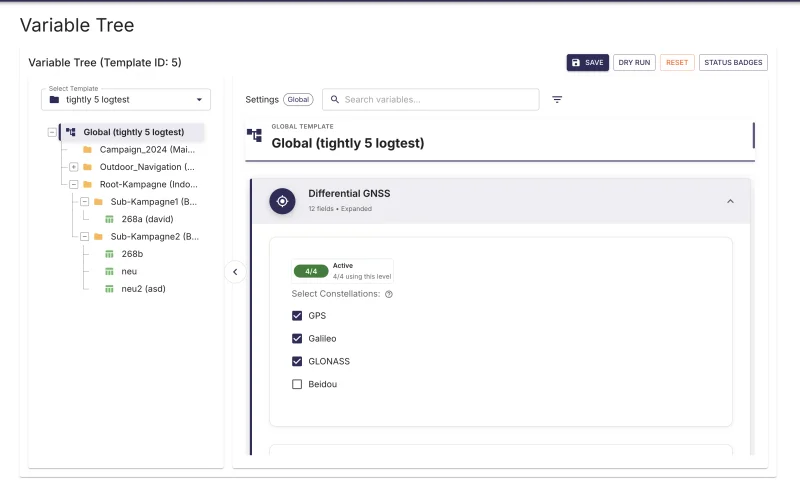800x490 pixels.
Task: Collapse the Root-Kampagne node
Action: pos(73,184)
